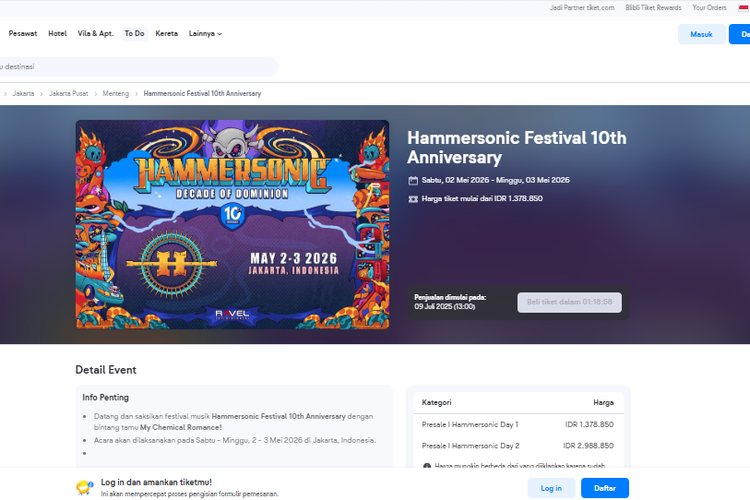Click the calendar icon beside the event date
The image size is (750, 500).
(413, 180)
